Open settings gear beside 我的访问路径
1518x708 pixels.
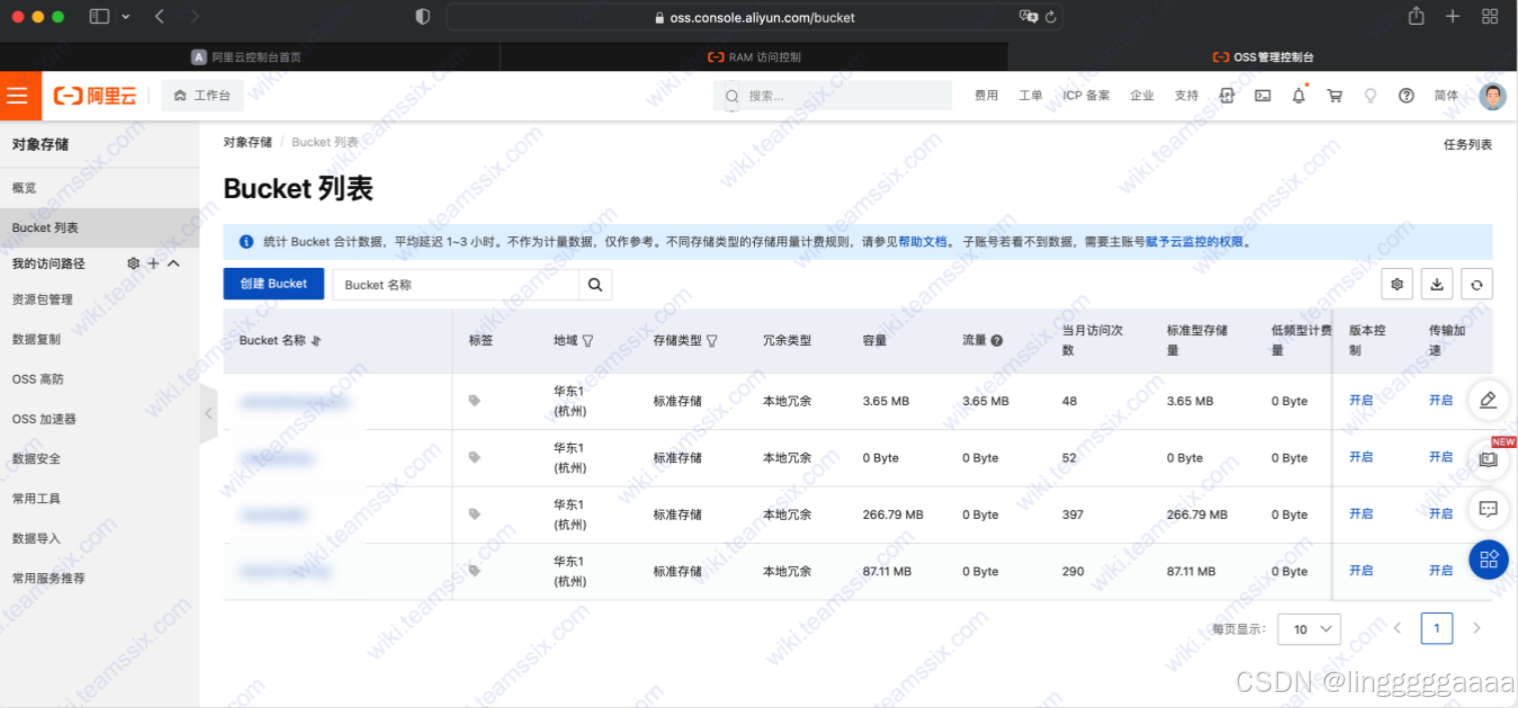[x=133, y=264]
